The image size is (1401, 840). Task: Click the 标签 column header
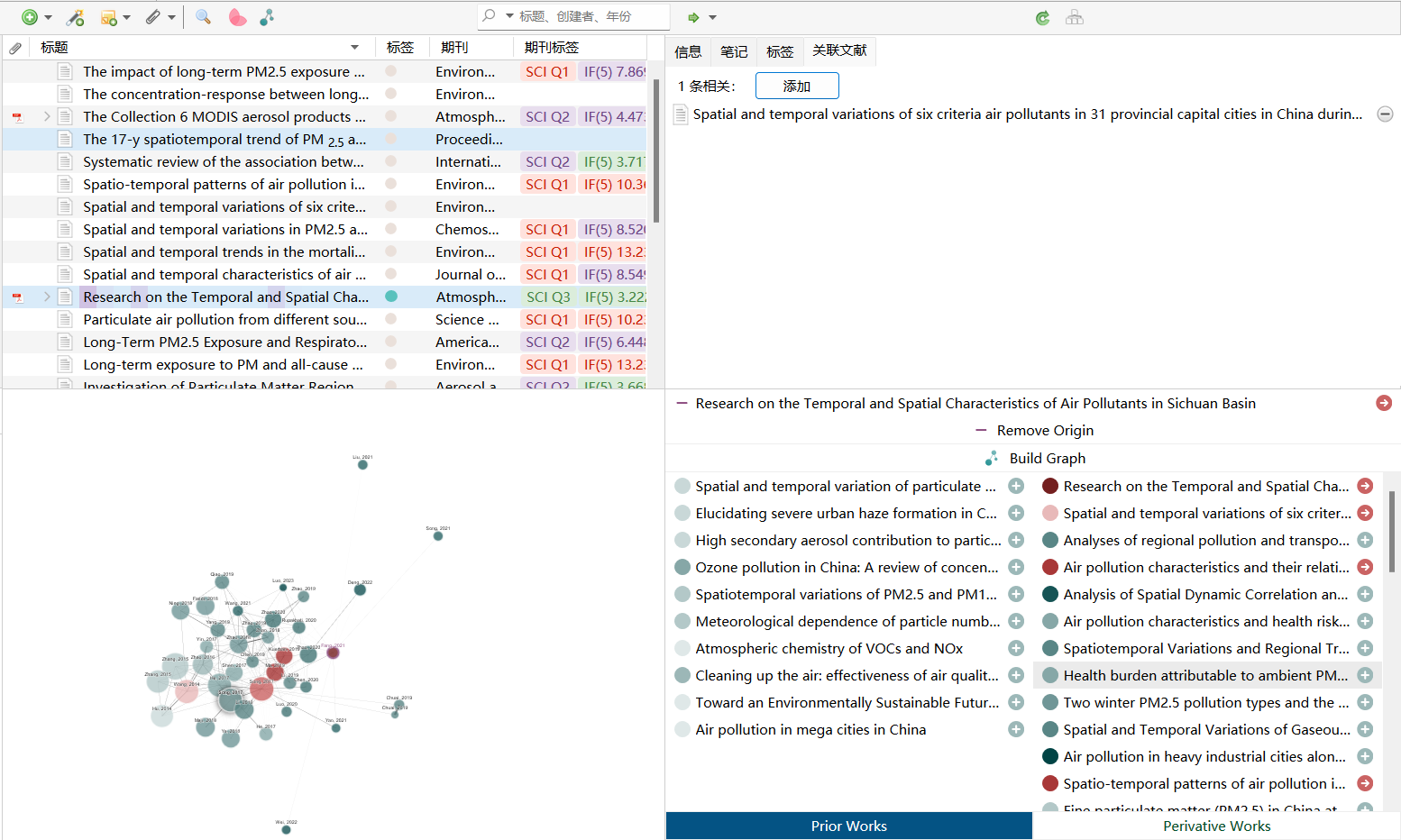point(400,48)
